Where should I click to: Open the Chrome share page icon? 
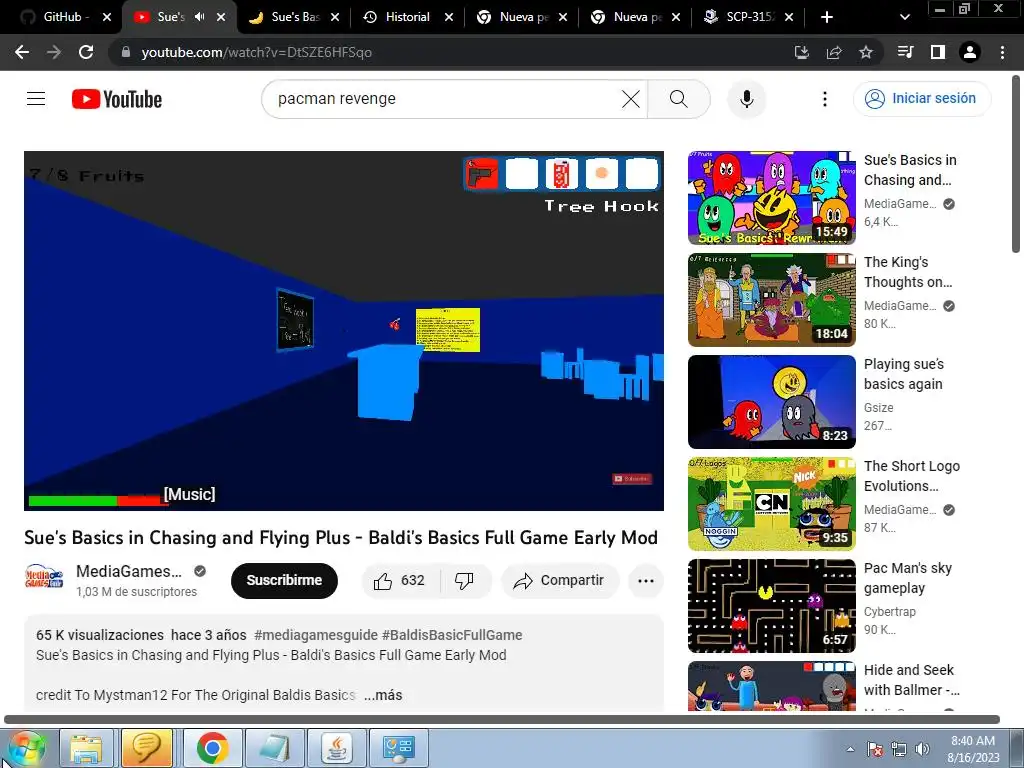(x=834, y=52)
